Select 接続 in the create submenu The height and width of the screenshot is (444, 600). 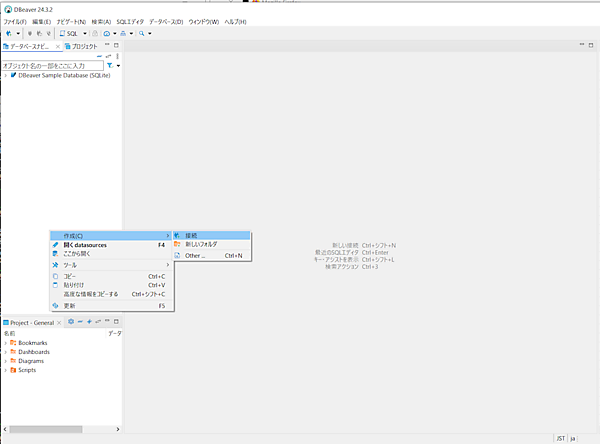pyautogui.click(x=191, y=235)
